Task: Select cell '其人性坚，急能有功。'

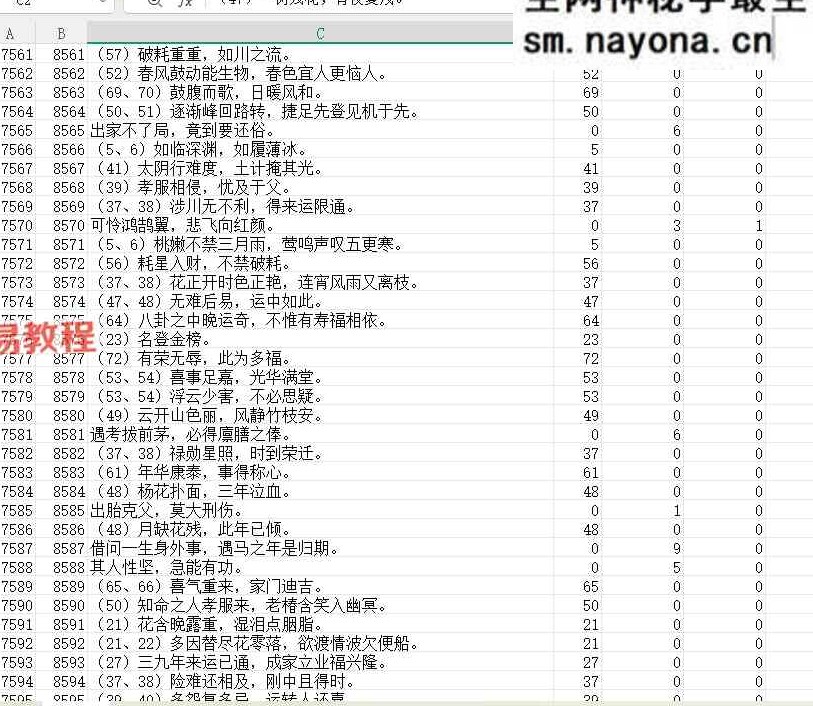Action: pos(320,568)
